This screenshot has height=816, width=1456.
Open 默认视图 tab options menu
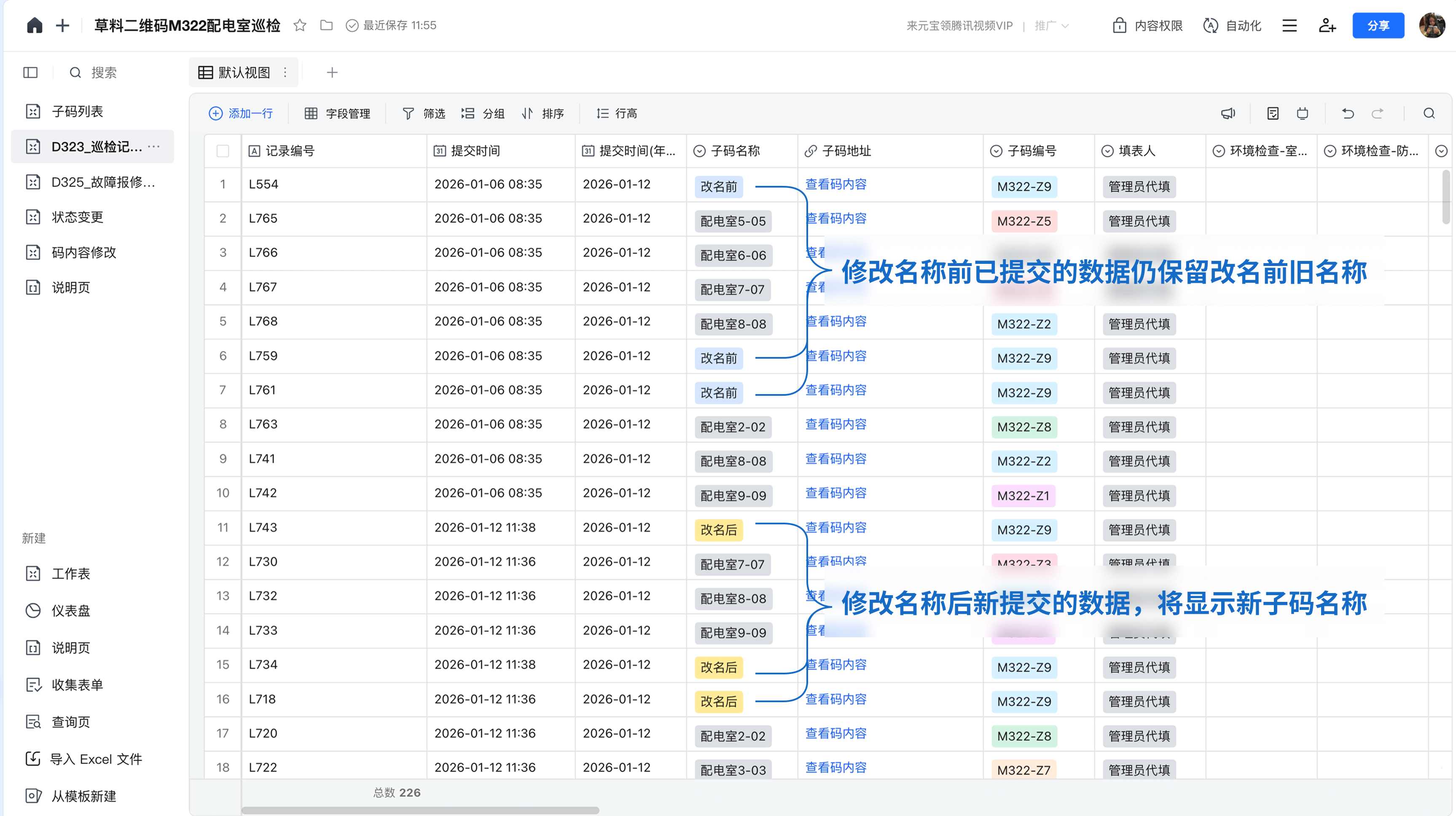[x=285, y=72]
